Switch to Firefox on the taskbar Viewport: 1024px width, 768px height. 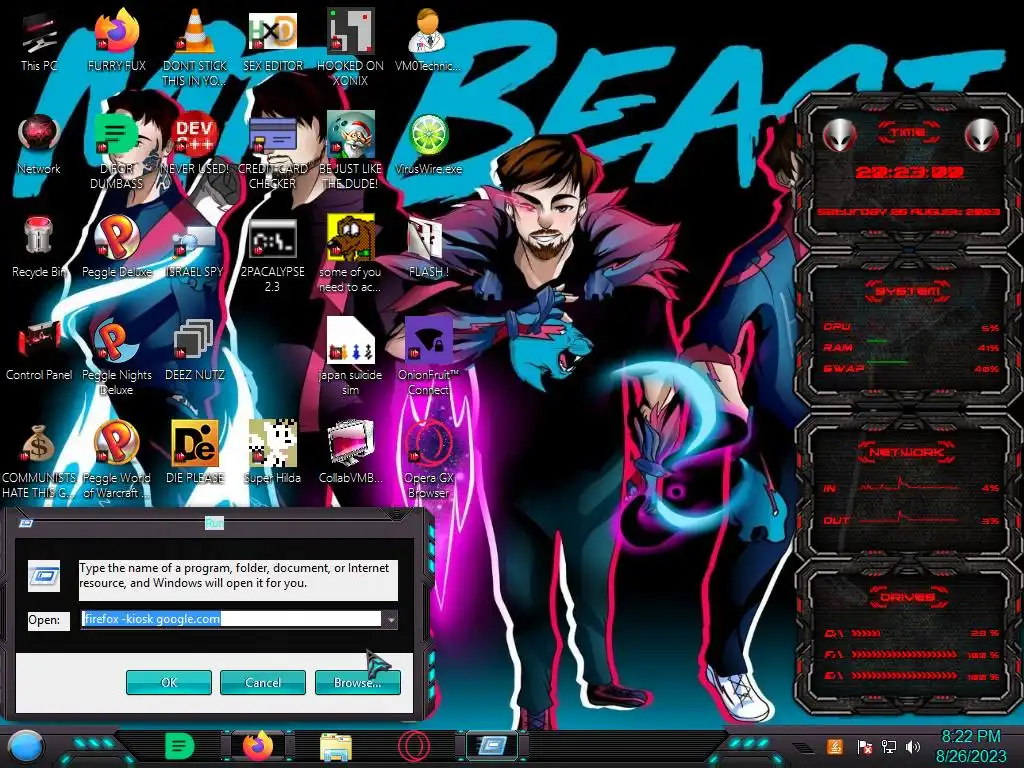[x=258, y=746]
